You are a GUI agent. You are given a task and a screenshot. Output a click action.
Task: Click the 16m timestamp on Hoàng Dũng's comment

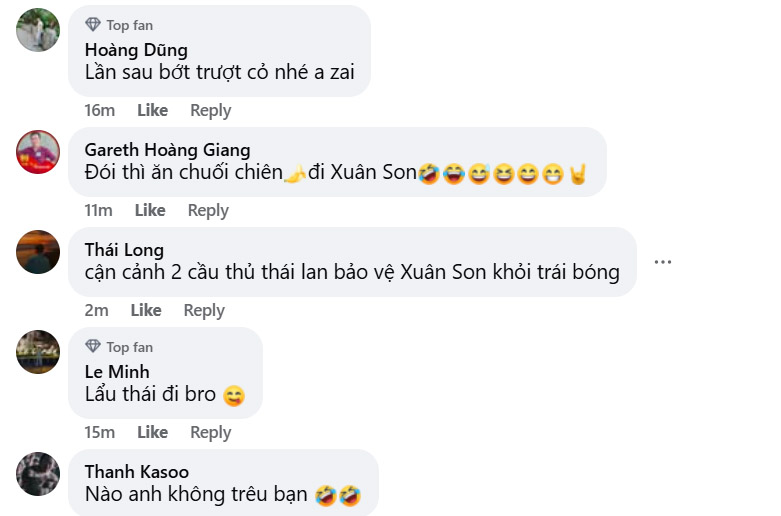99,110
